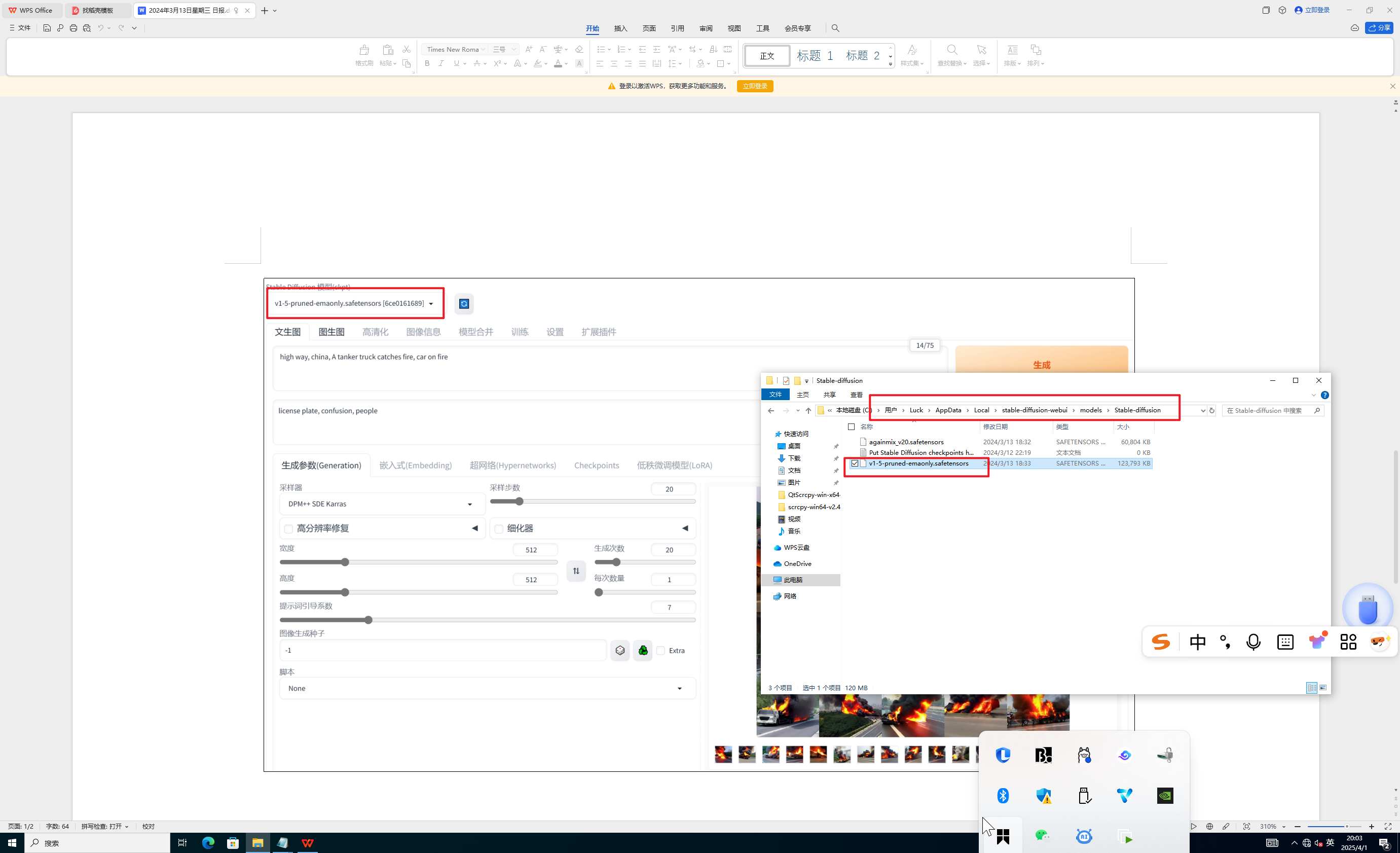Expand the zoom percentage 310% dropdown
Image resolution: width=1400 pixels, height=853 pixels.
tap(1284, 827)
